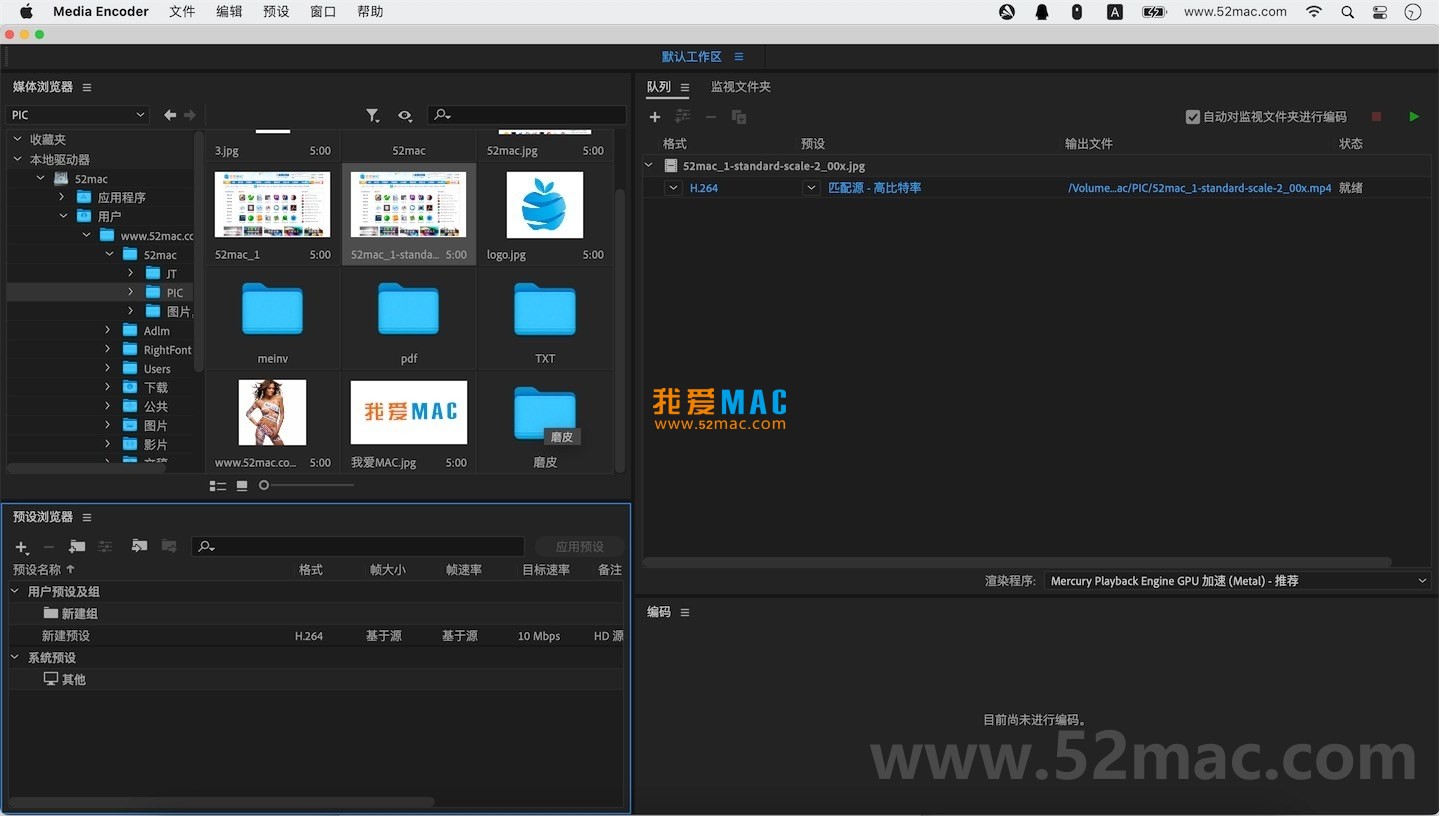
Task: Click the 匹配源 - 高比特率 preset link
Action: (875, 188)
